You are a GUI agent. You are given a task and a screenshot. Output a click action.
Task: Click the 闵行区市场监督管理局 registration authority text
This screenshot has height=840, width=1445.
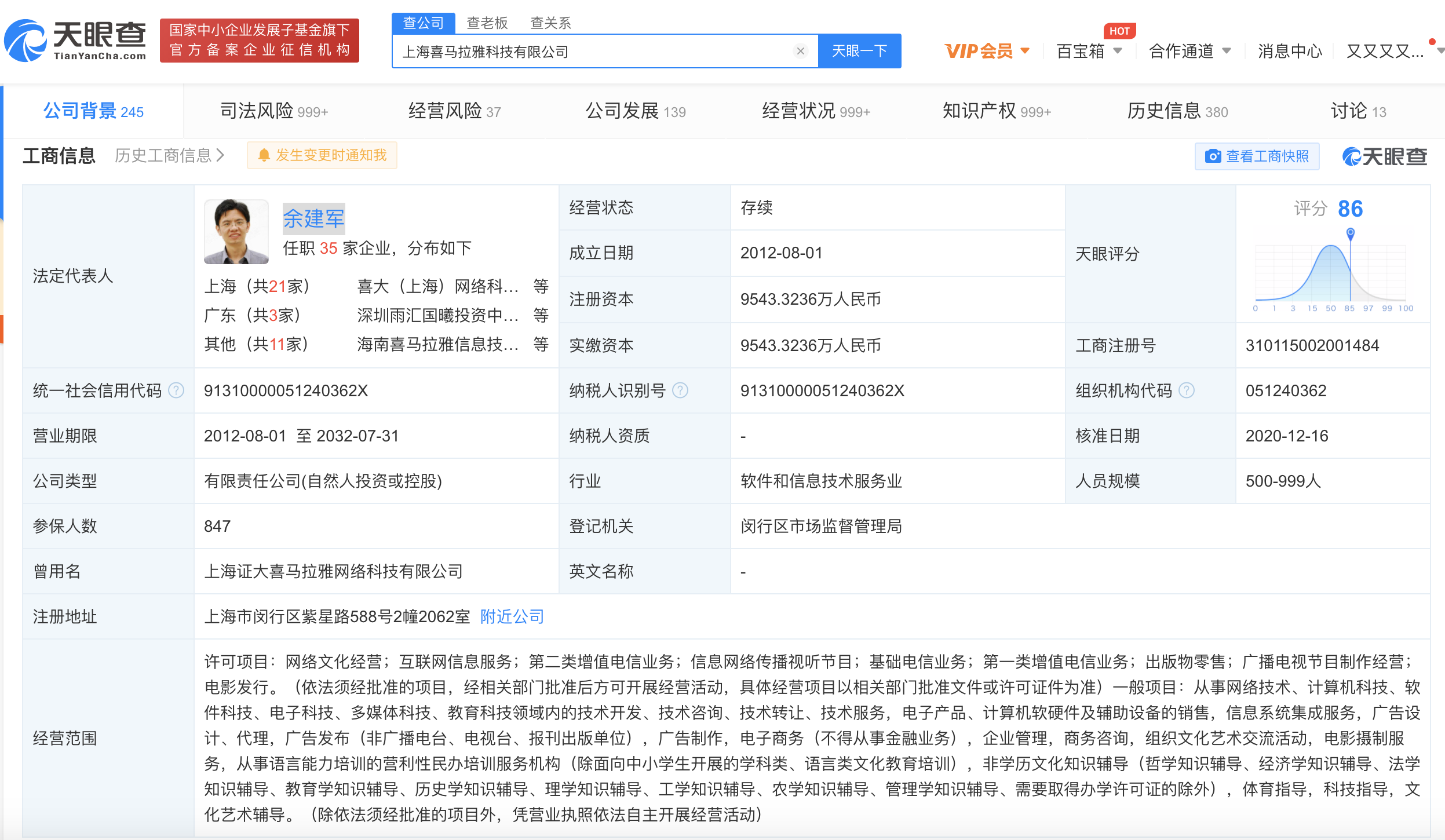coord(821,526)
